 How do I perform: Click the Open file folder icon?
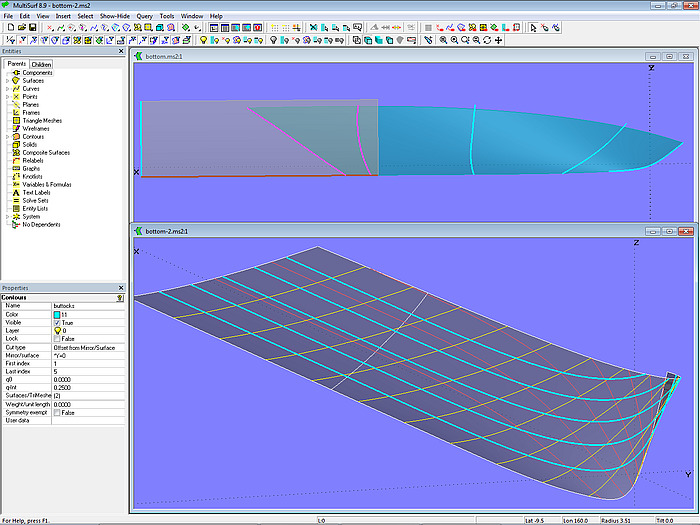(20, 28)
